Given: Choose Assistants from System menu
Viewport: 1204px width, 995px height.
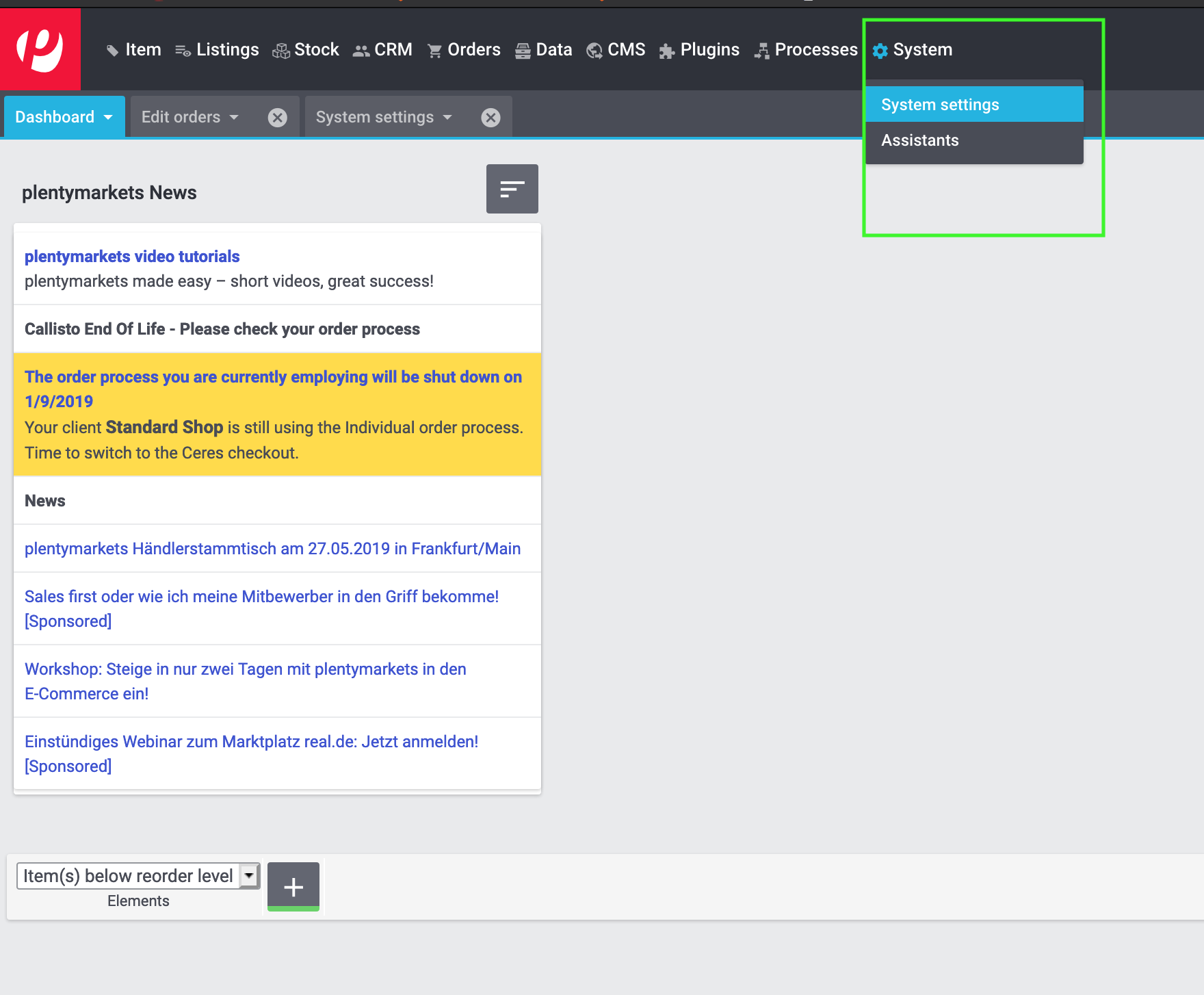Looking at the screenshot, I should tap(974, 140).
